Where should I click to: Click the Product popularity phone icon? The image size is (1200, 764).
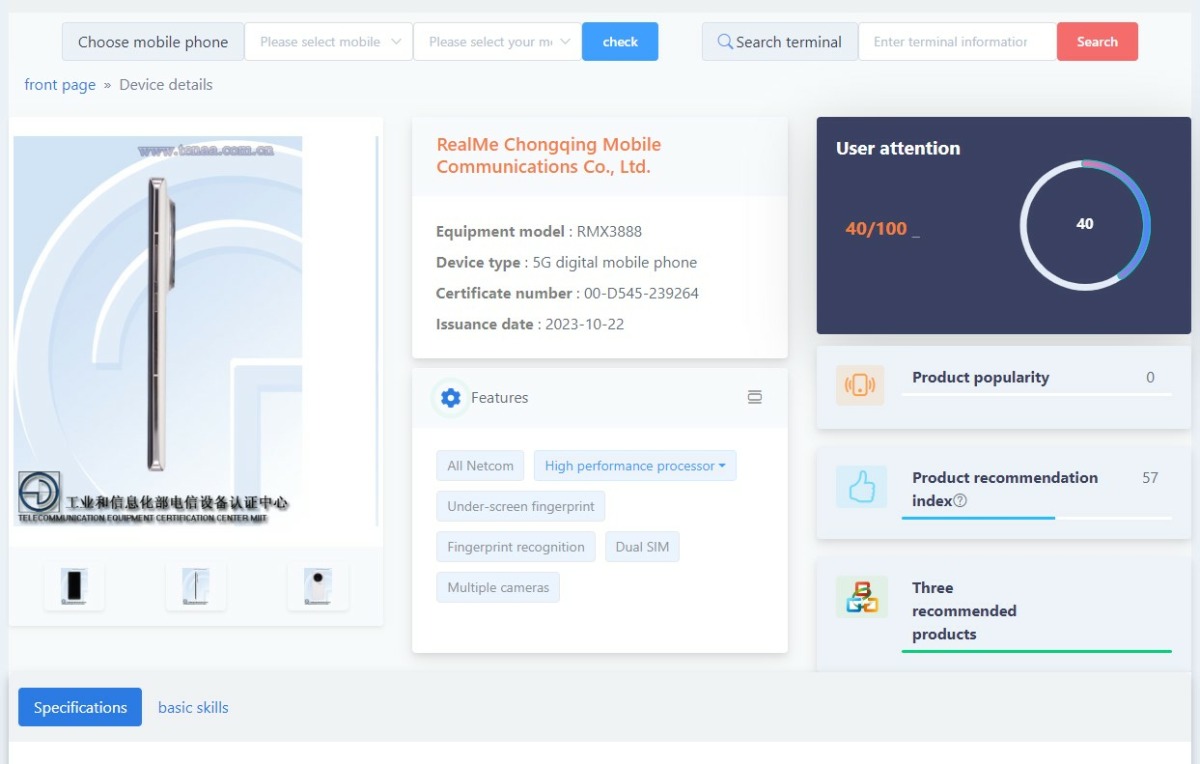click(x=860, y=385)
